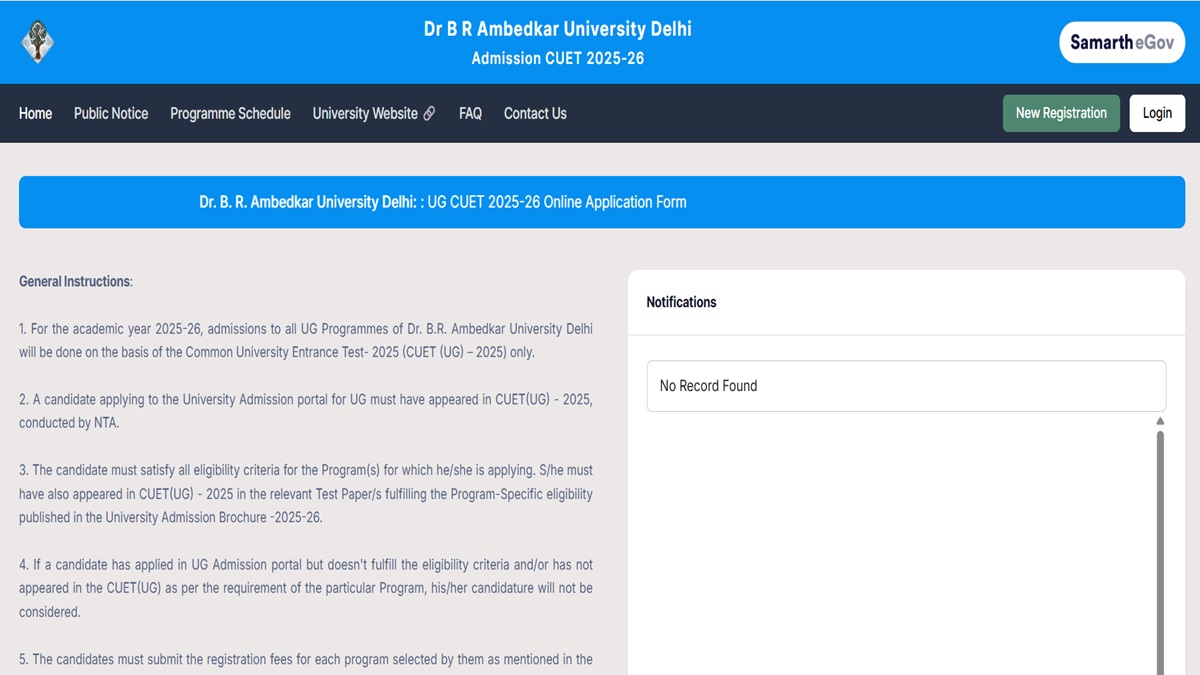The image size is (1200, 675).
Task: Click instruction 2 about appearing in CUET(UG)
Action: click(x=305, y=411)
